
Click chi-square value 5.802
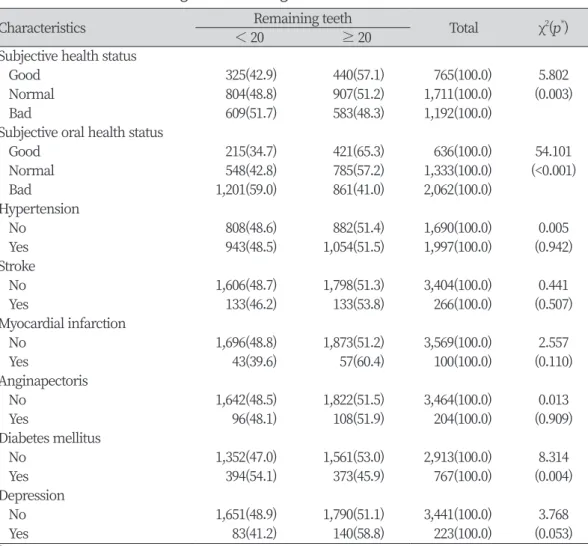[x=554, y=75]
